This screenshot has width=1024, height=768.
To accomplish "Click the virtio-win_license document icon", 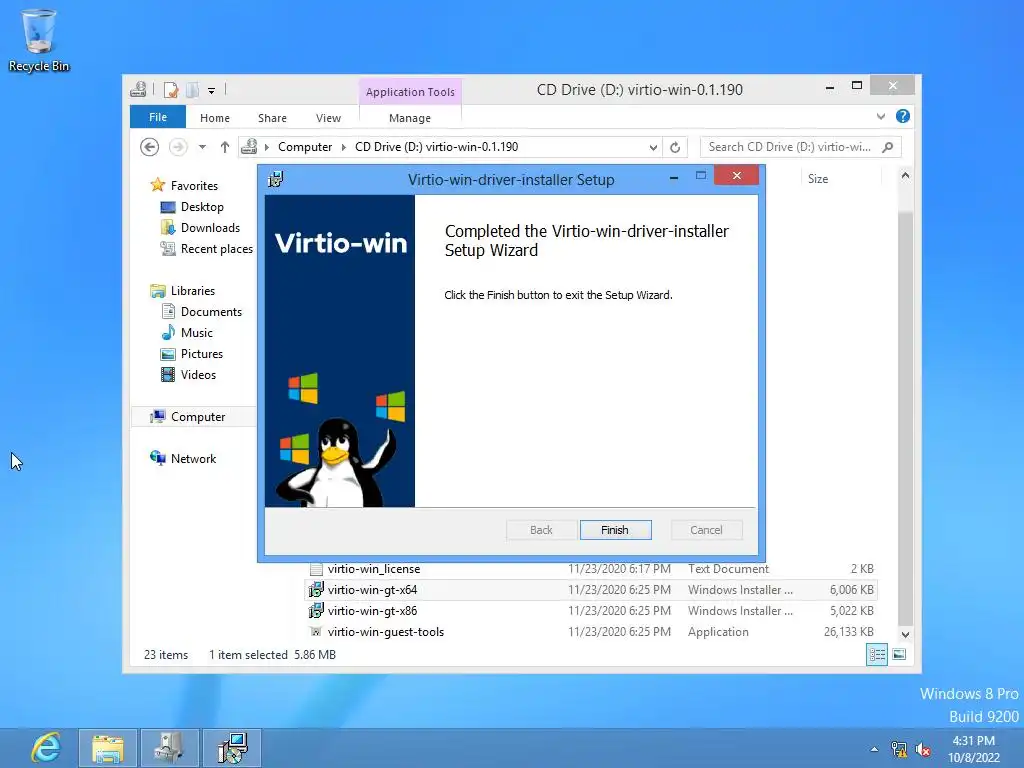I will click(x=316, y=569).
